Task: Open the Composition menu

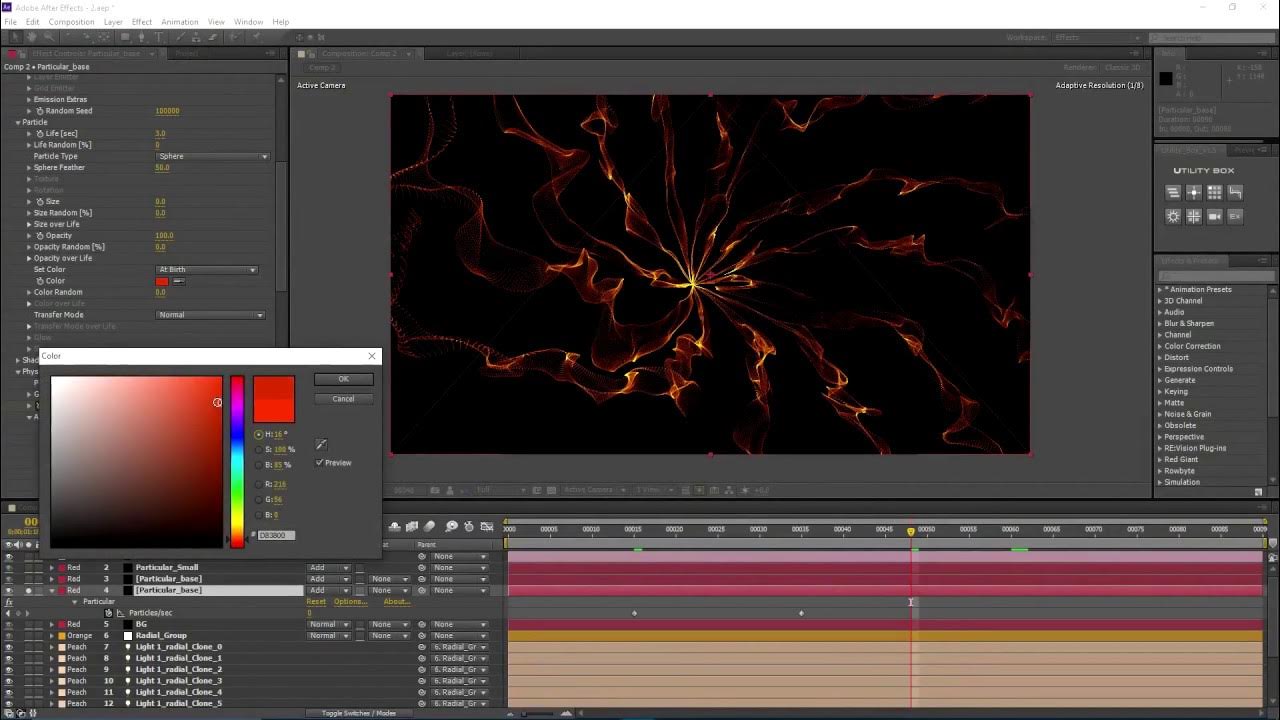Action: [71, 21]
